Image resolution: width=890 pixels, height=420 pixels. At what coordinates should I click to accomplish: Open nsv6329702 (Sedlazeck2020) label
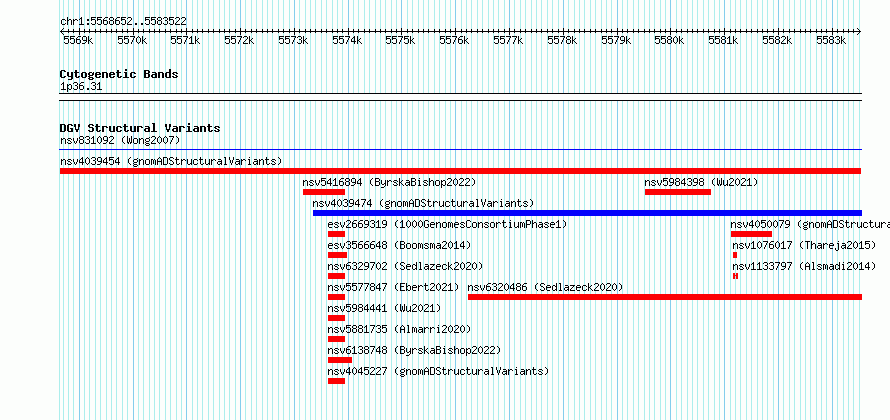tap(405, 266)
